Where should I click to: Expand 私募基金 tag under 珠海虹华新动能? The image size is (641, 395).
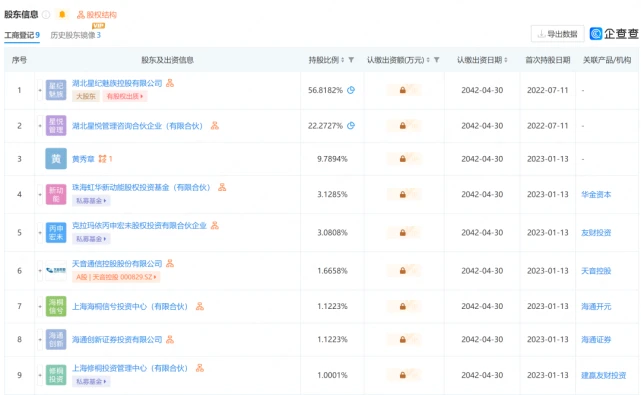click(91, 201)
